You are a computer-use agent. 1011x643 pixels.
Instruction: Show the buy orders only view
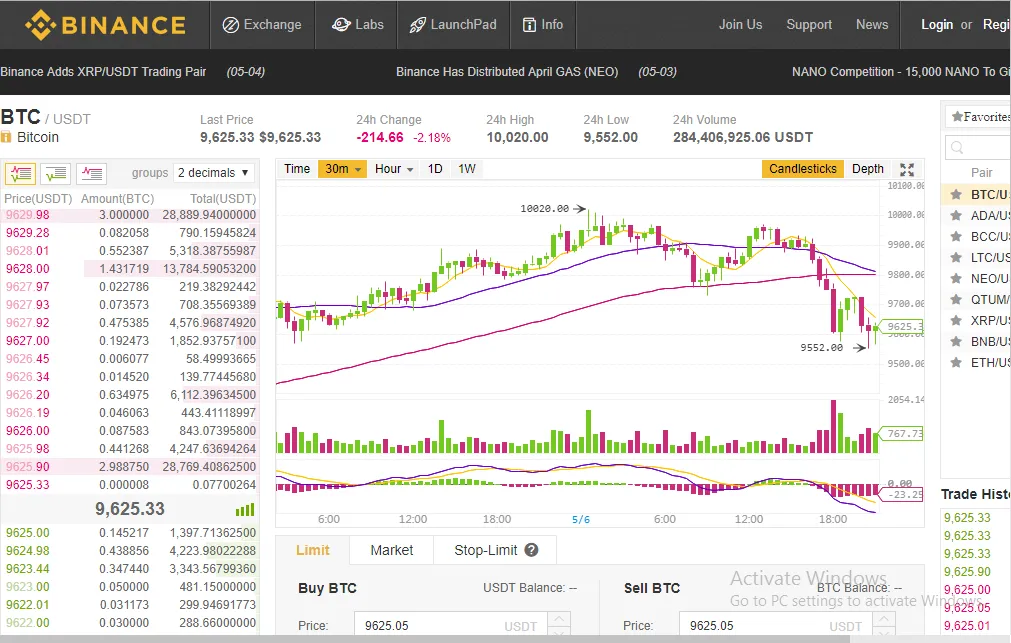pyautogui.click(x=56, y=173)
